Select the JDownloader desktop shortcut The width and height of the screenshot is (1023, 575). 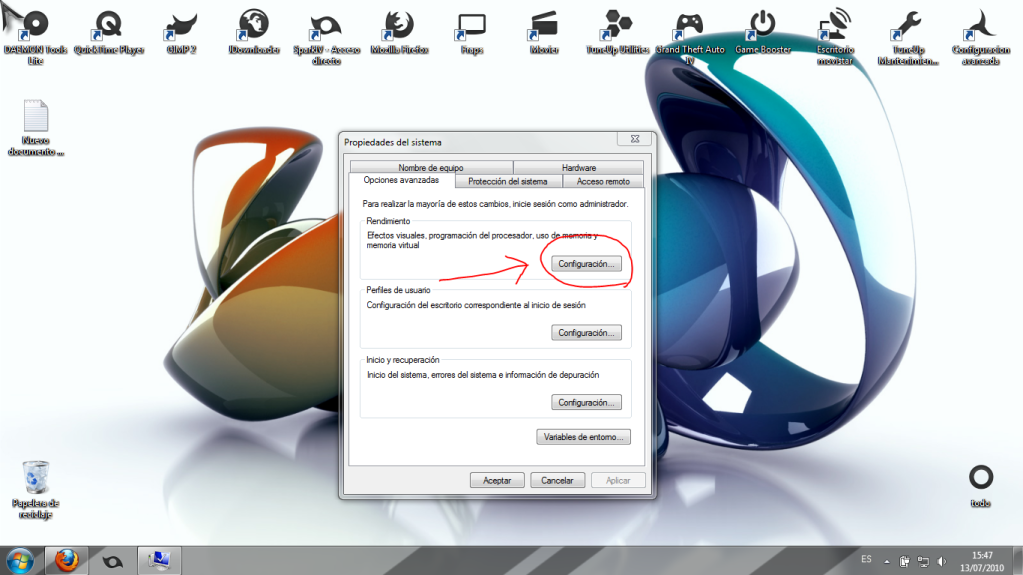coord(253,27)
